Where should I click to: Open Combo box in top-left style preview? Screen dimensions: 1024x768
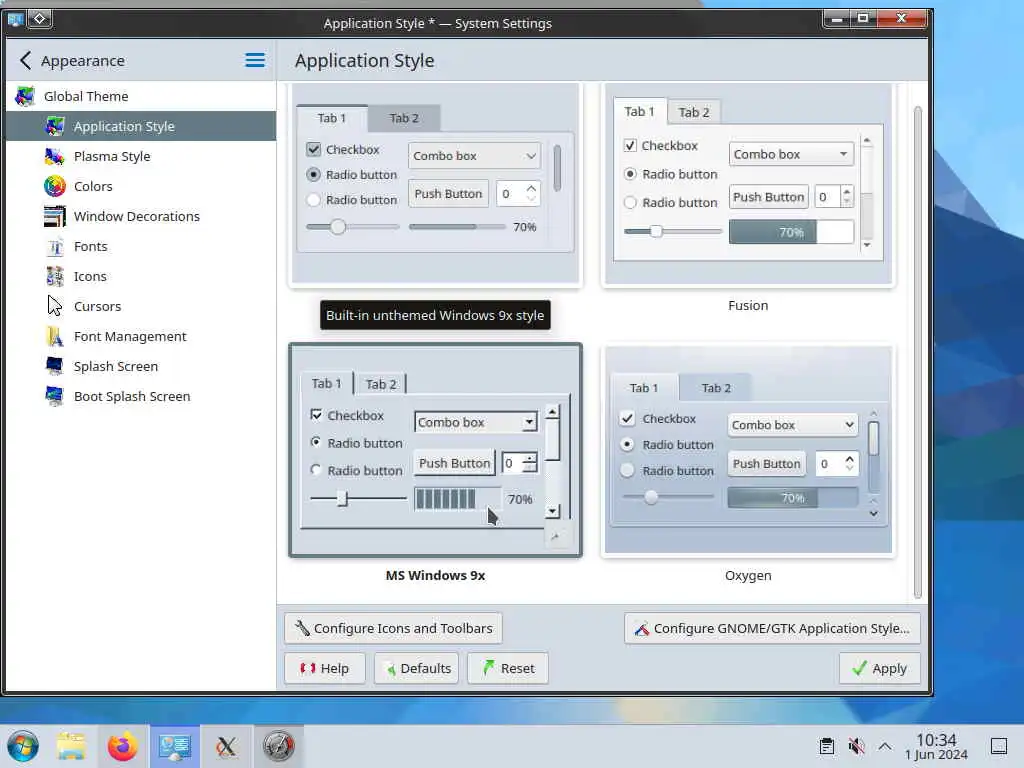pyautogui.click(x=474, y=155)
